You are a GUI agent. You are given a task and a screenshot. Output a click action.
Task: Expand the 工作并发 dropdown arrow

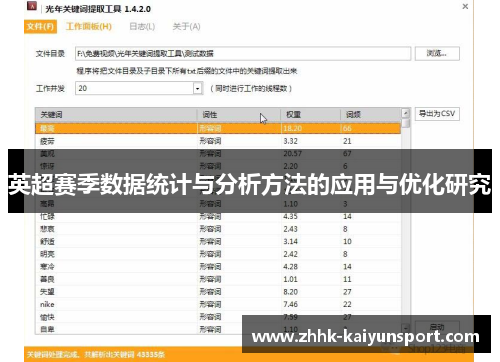198,89
